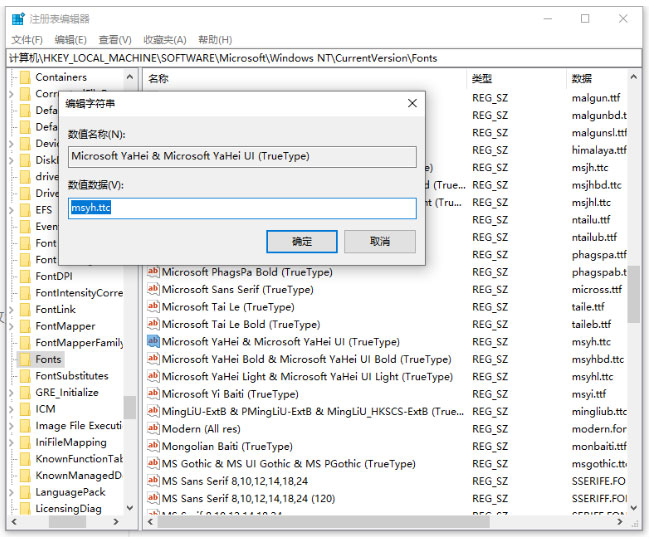This screenshot has height=539, width=650.
Task: Expand the ICM tree node
Action: [x=12, y=409]
